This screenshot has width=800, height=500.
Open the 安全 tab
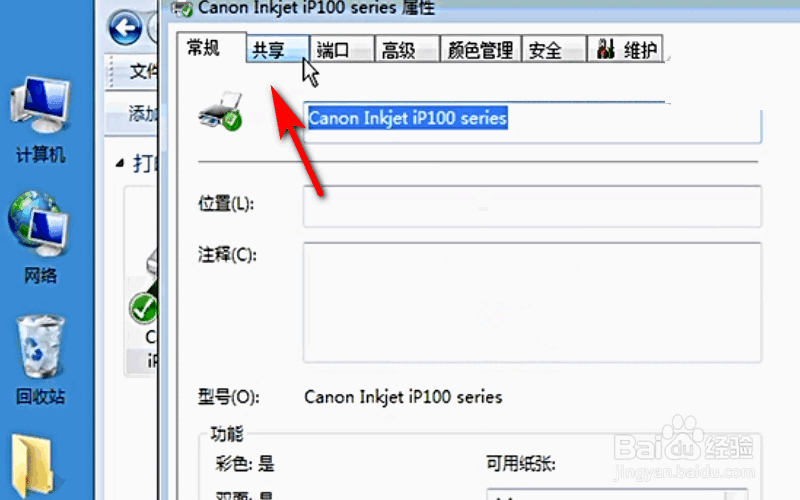[554, 49]
